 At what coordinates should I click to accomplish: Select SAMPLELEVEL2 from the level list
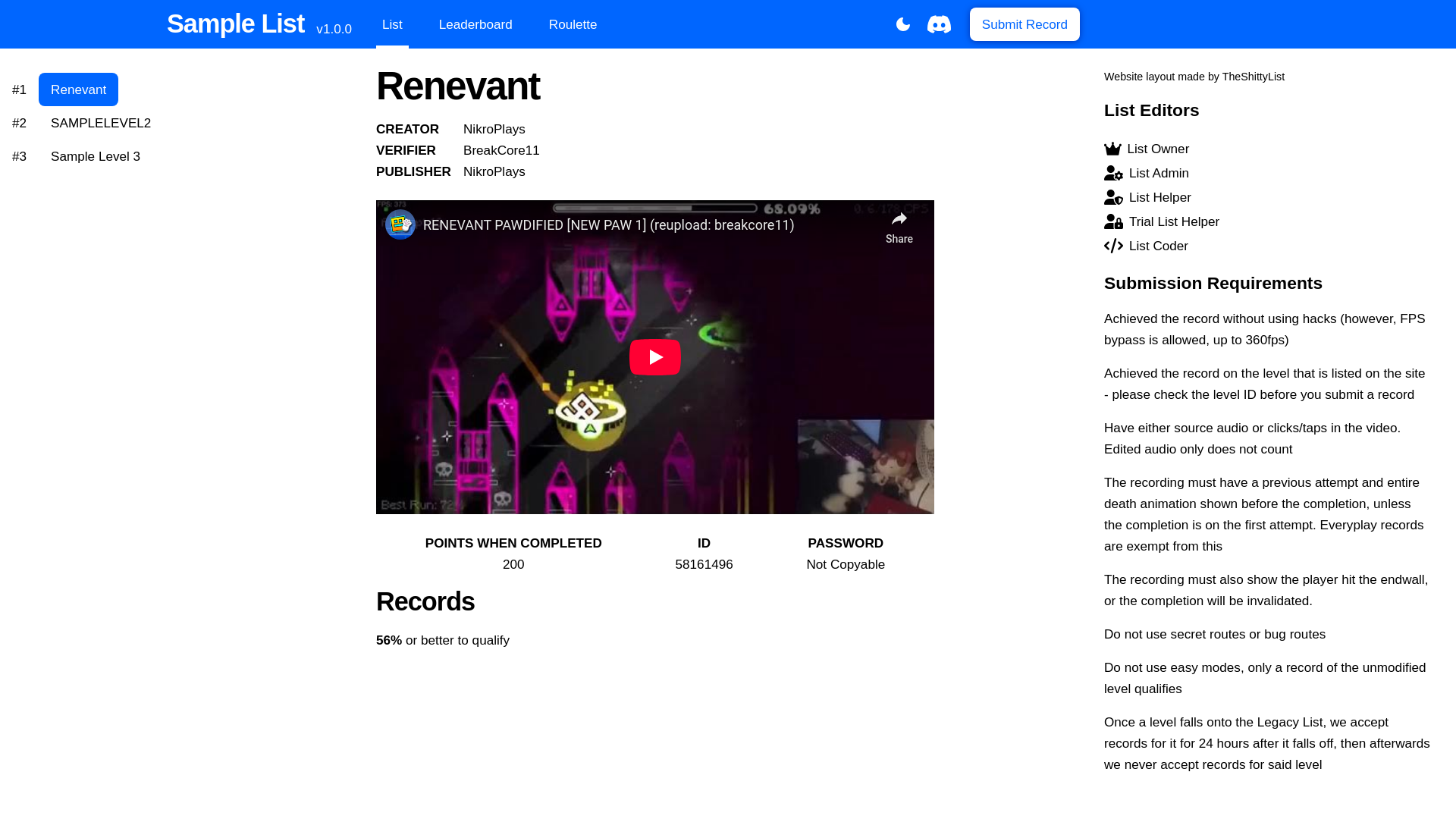101,123
